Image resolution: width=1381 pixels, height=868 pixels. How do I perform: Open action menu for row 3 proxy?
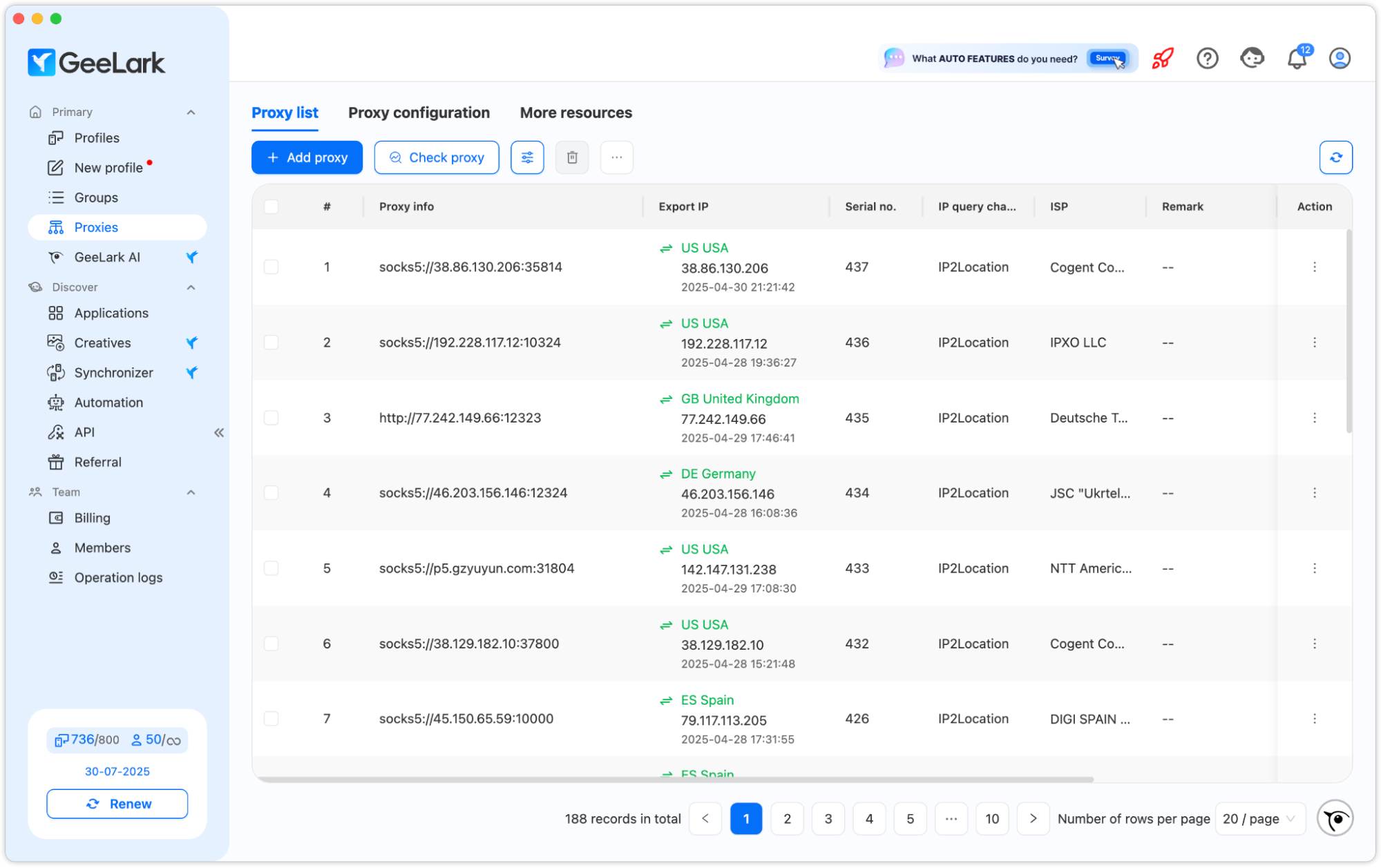point(1314,418)
